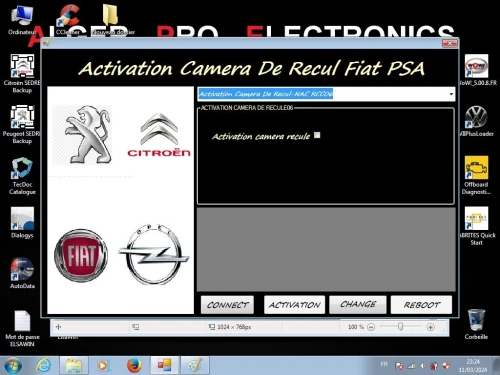Open Citroën SEDRE Backup shortcut
The height and width of the screenshot is (375, 500).
tap(22, 73)
